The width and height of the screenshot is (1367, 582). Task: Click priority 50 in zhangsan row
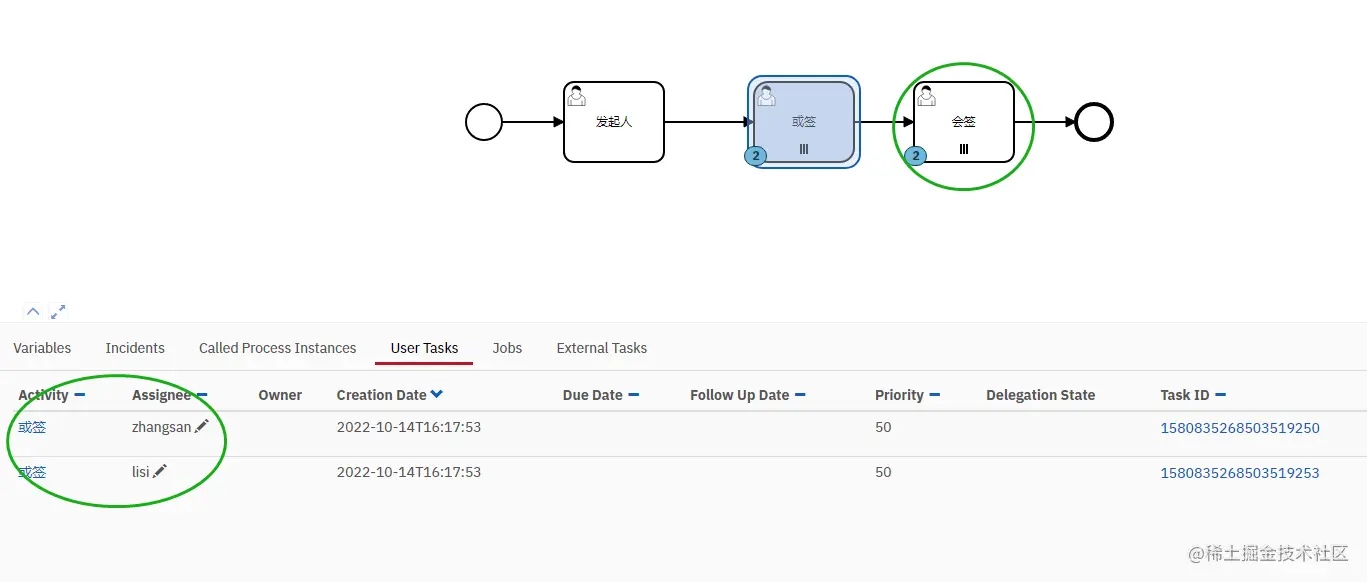point(883,427)
